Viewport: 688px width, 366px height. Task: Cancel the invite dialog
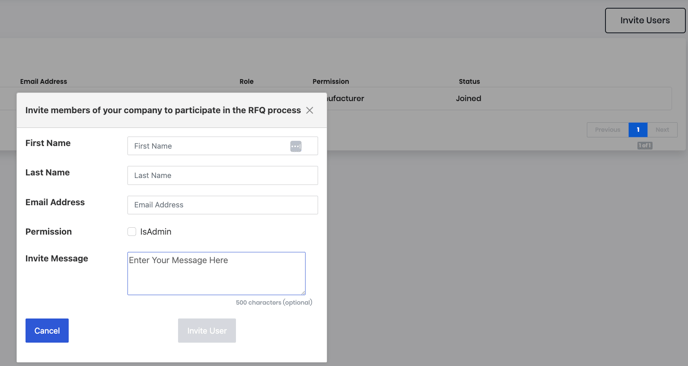coord(47,330)
